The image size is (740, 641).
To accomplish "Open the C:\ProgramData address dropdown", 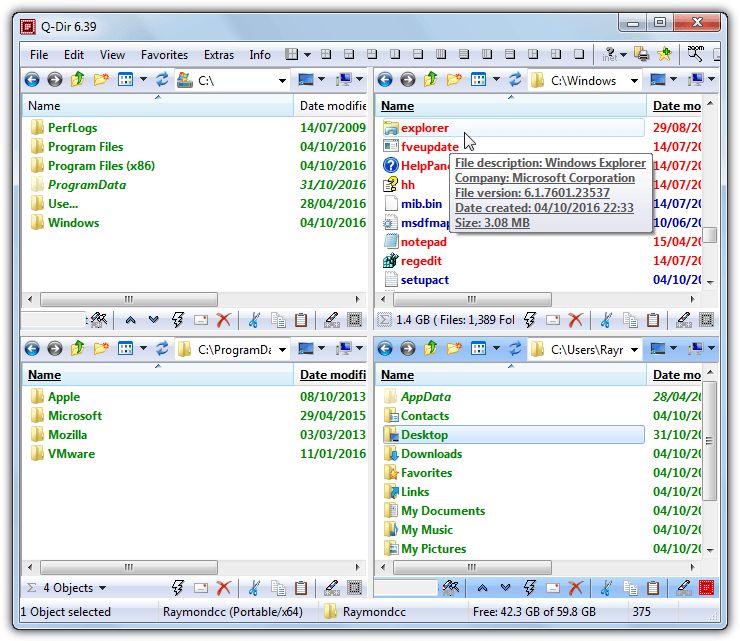I will 282,349.
